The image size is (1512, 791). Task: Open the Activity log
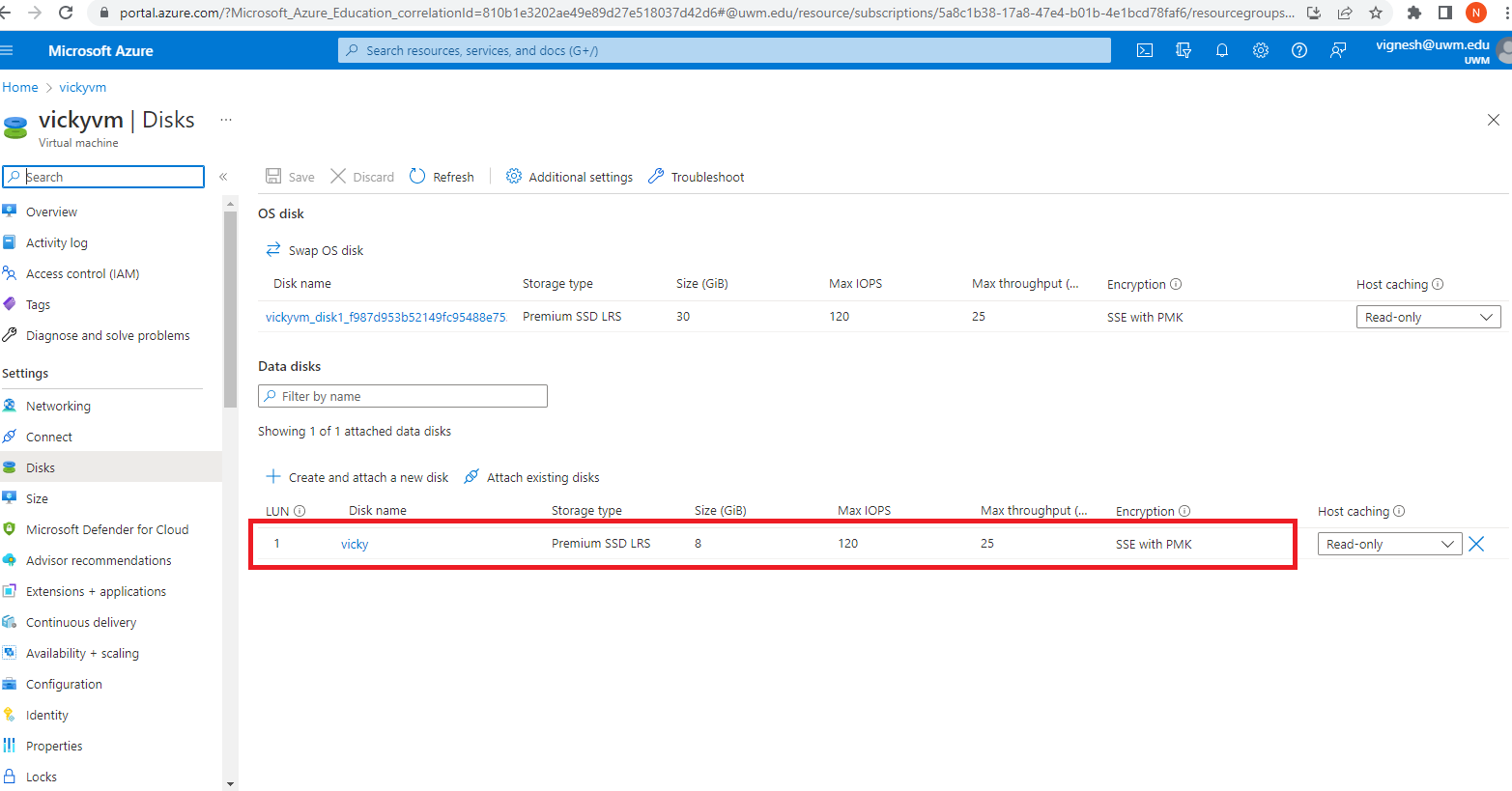(x=55, y=241)
